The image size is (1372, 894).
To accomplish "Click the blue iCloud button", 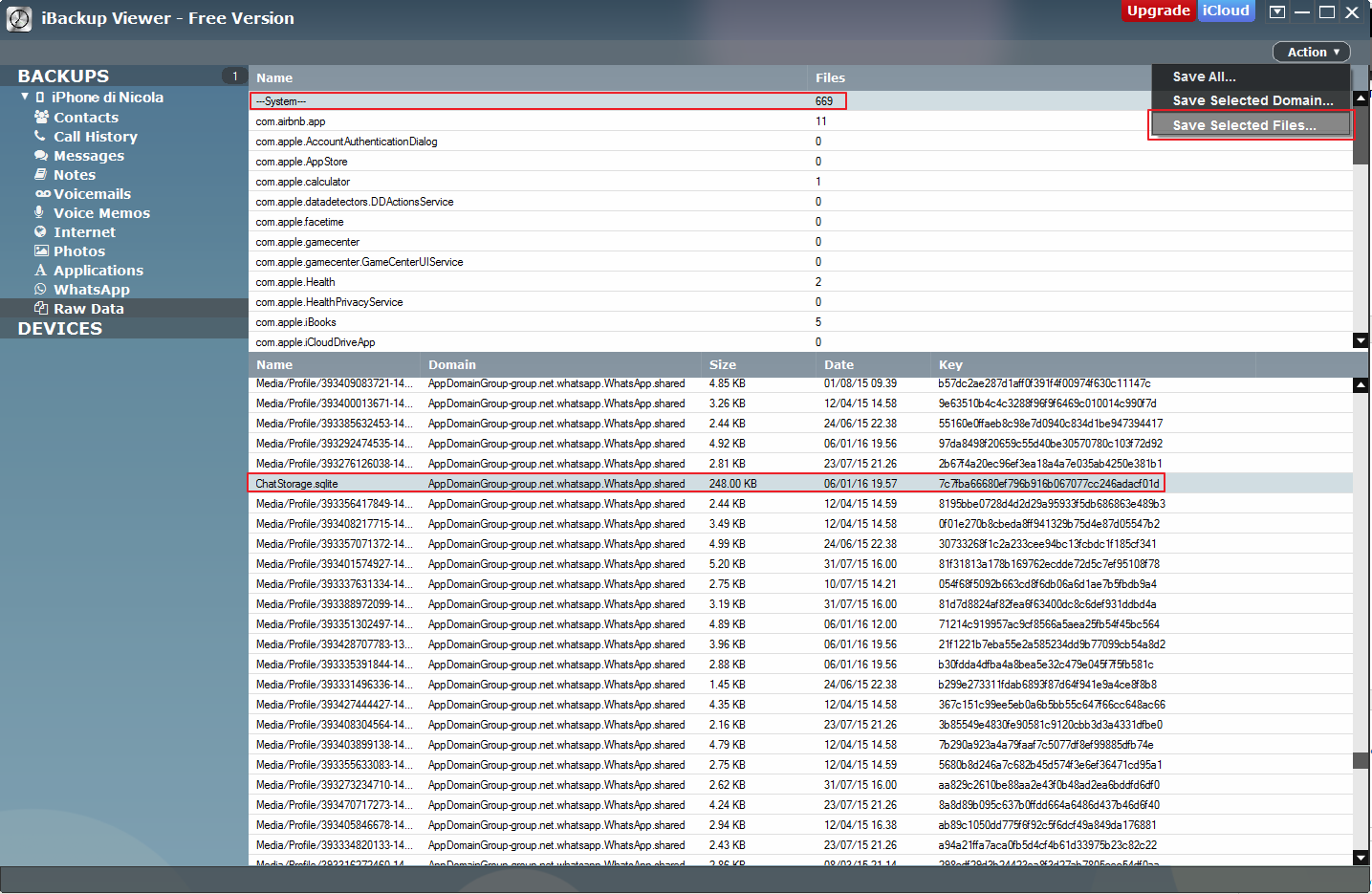I will [1226, 11].
